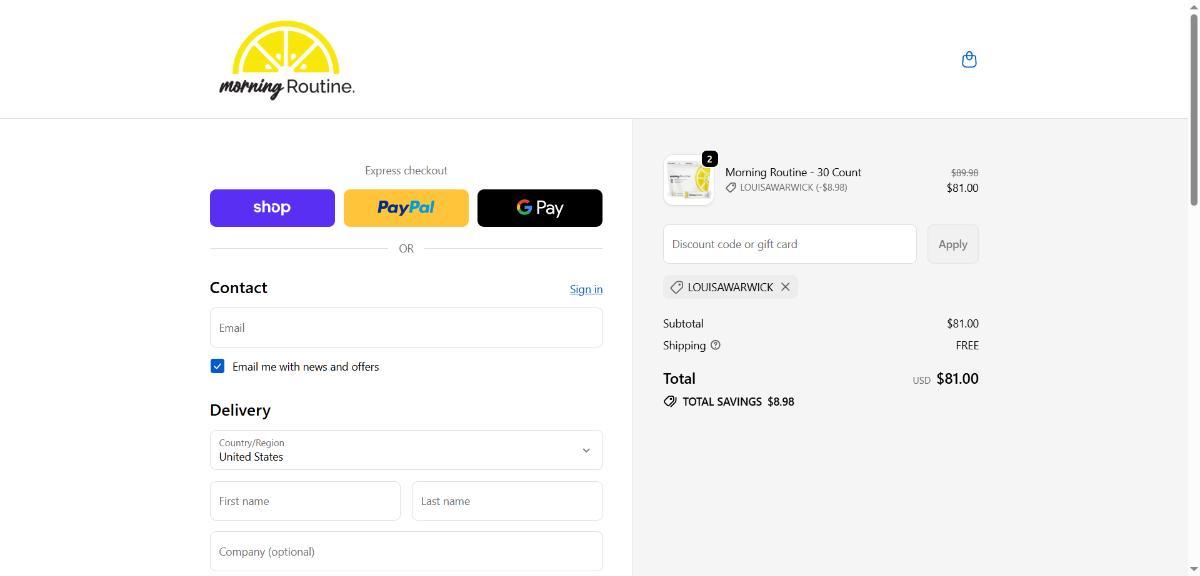
Task: Click the Morning Routine product thumbnail
Action: pos(688,181)
